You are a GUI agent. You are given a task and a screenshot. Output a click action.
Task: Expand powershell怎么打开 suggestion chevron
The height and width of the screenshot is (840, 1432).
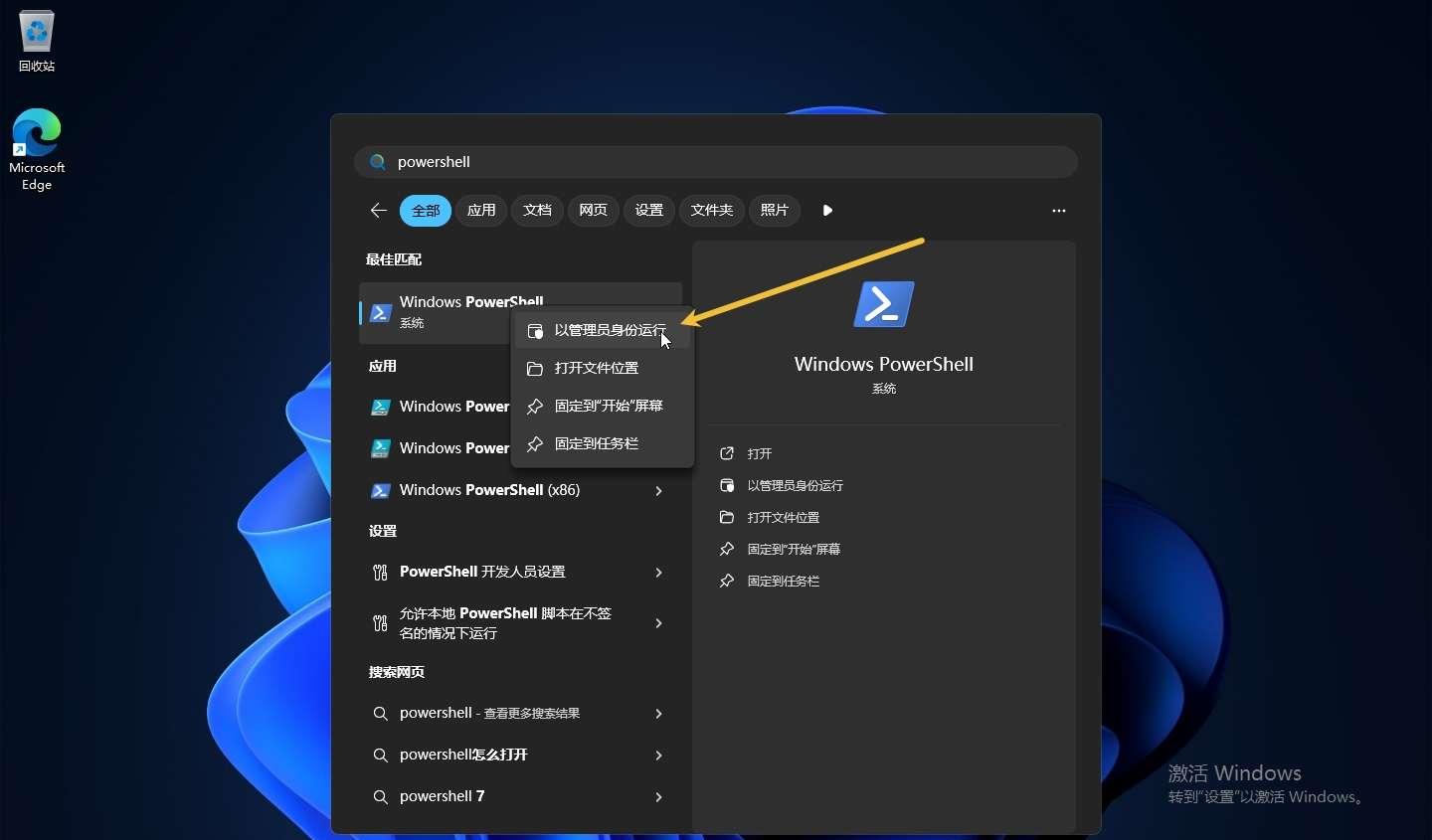(658, 755)
